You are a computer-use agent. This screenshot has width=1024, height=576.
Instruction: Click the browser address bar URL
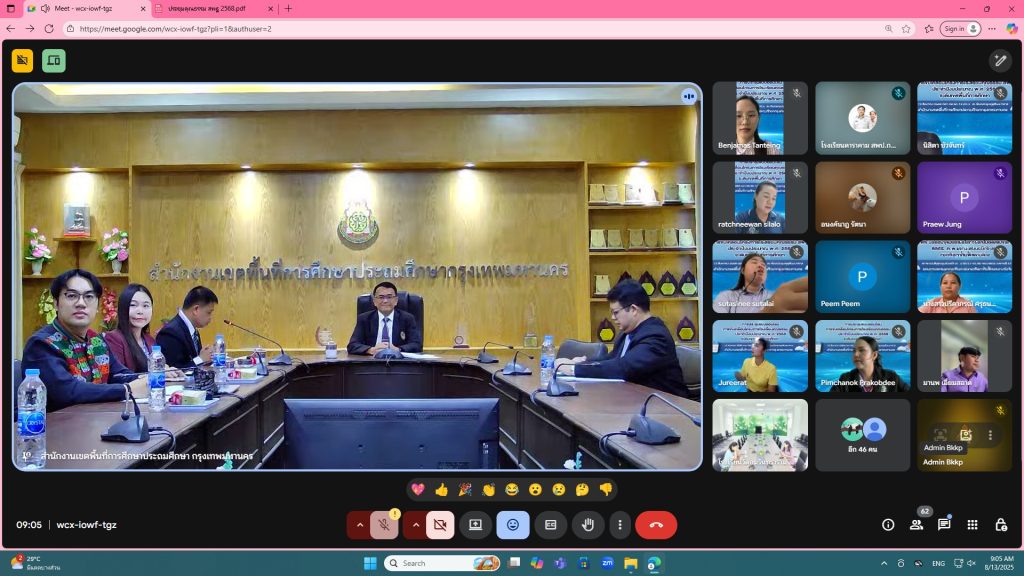175,29
